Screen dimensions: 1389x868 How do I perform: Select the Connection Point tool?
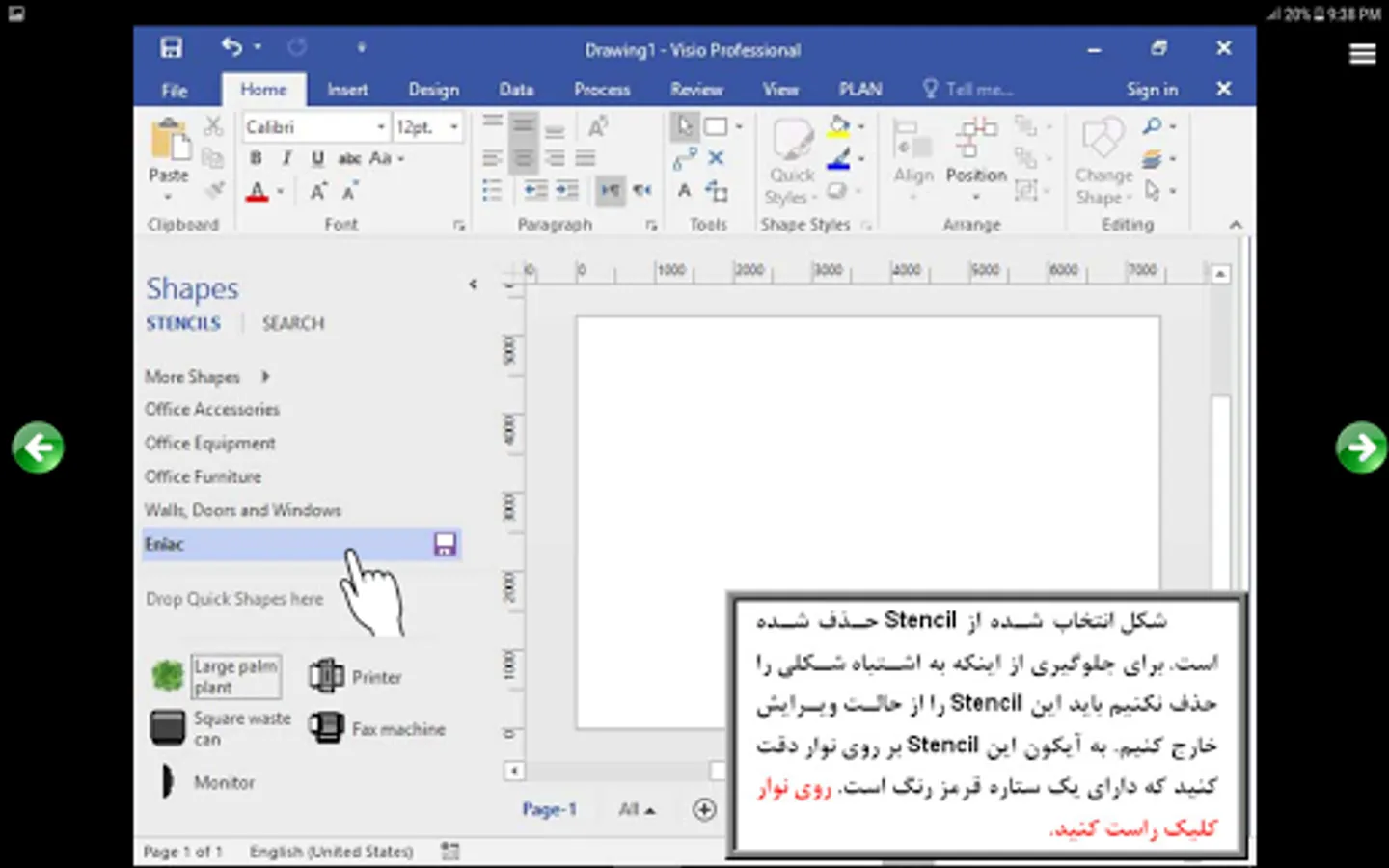point(716,158)
